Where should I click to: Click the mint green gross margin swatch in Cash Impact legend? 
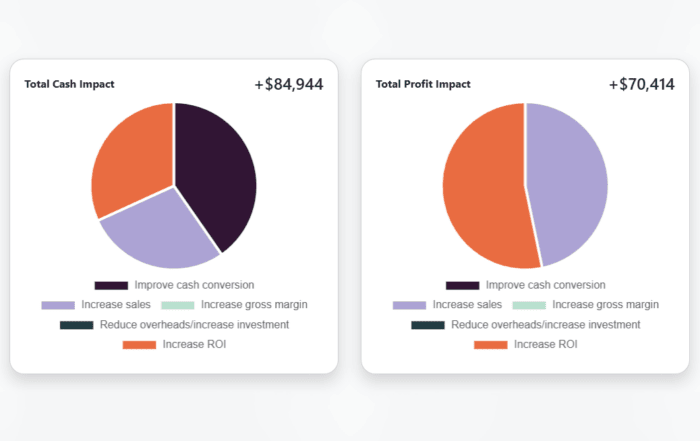(x=177, y=305)
